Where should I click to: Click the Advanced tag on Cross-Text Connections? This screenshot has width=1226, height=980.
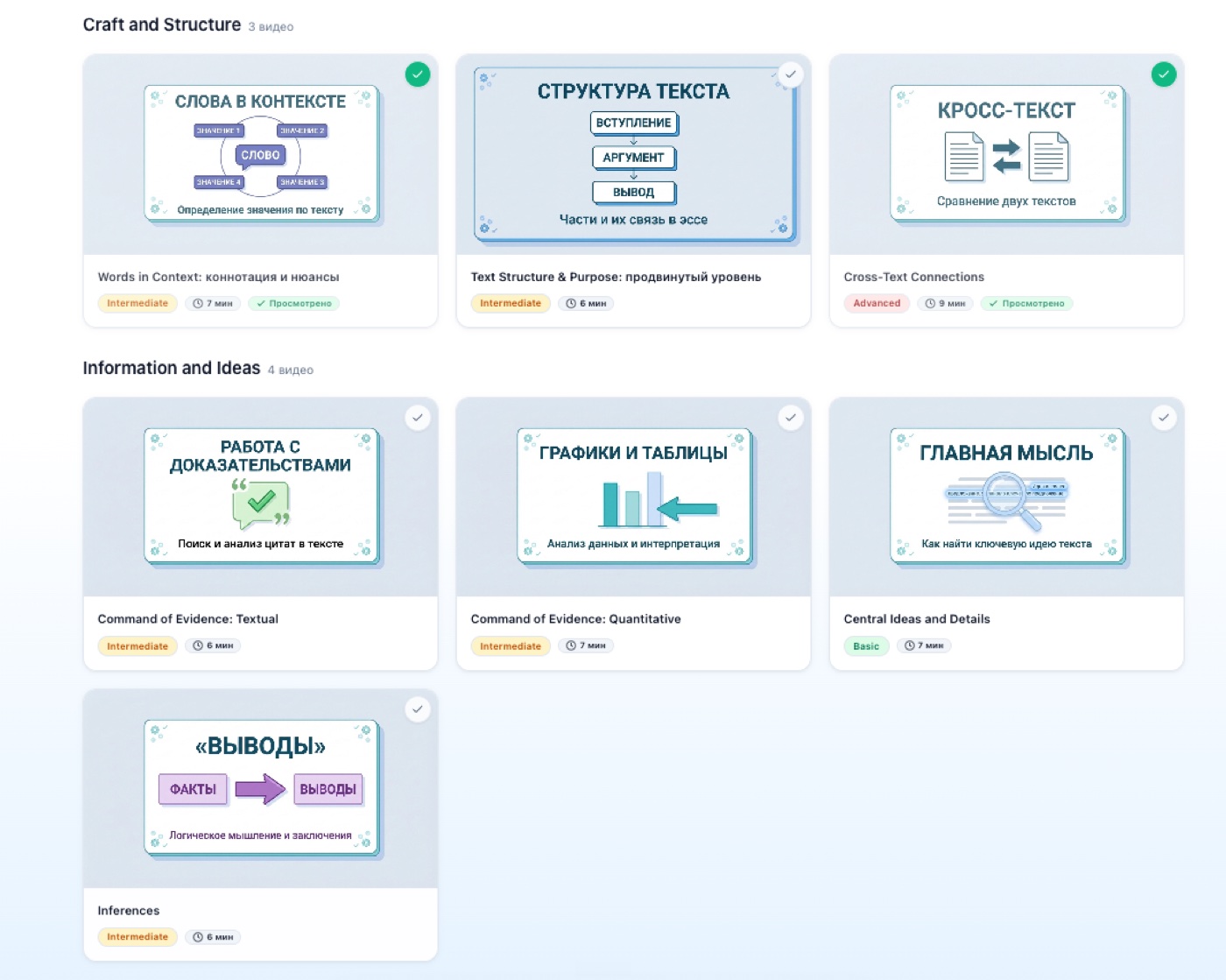pos(877,304)
